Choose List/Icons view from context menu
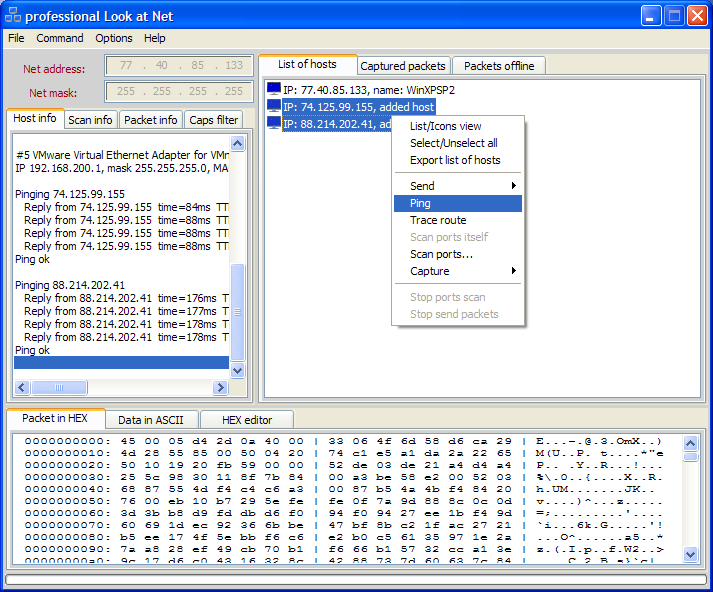The image size is (713, 592). point(458,126)
